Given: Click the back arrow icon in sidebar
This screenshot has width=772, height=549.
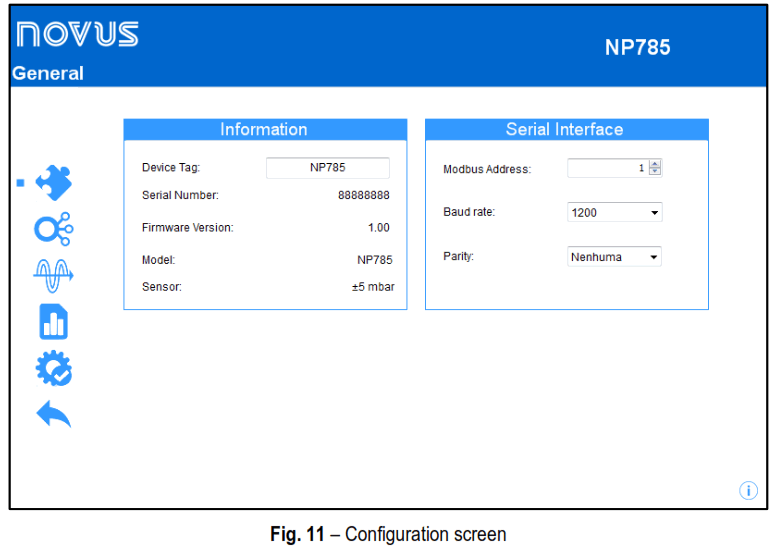Looking at the screenshot, I should [x=54, y=413].
